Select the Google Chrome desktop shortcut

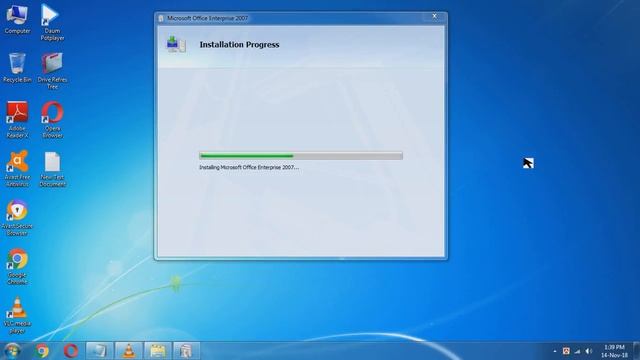(17, 267)
